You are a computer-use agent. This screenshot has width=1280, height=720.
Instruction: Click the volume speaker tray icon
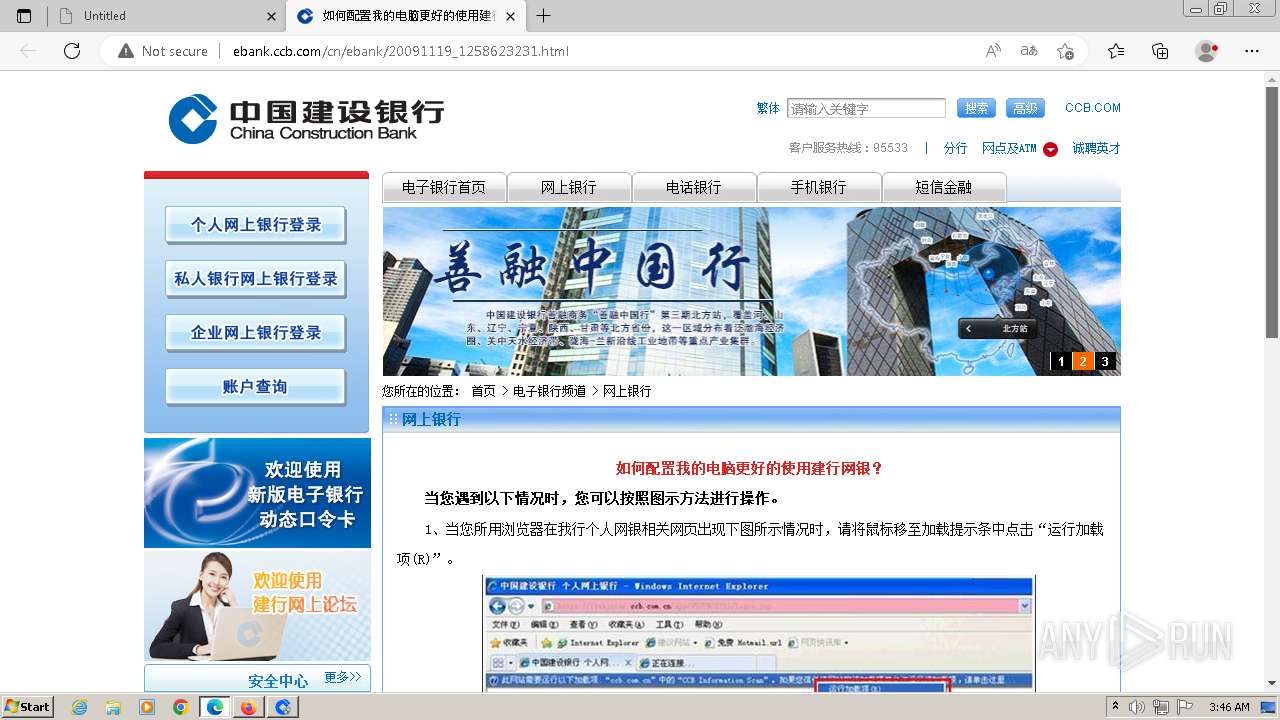[1135, 707]
